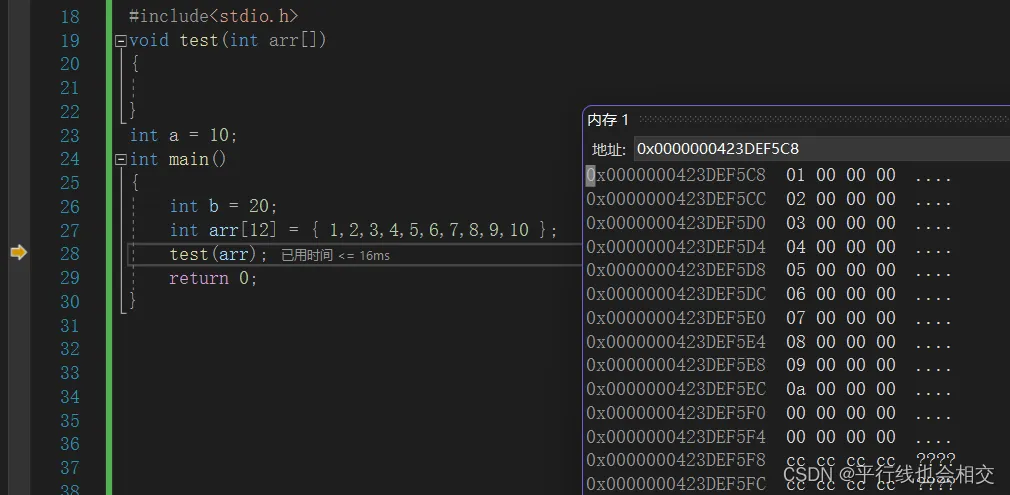Collapse the main function code block
The width and height of the screenshot is (1010, 495).
click(120, 159)
